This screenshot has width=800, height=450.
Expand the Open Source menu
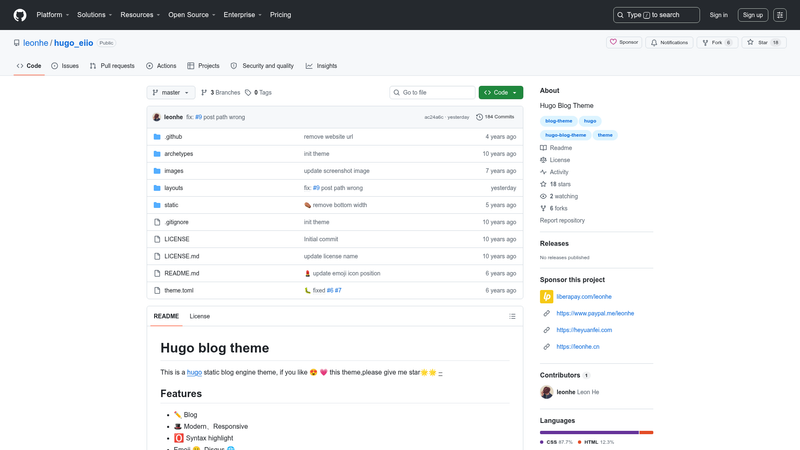pyautogui.click(x=192, y=15)
